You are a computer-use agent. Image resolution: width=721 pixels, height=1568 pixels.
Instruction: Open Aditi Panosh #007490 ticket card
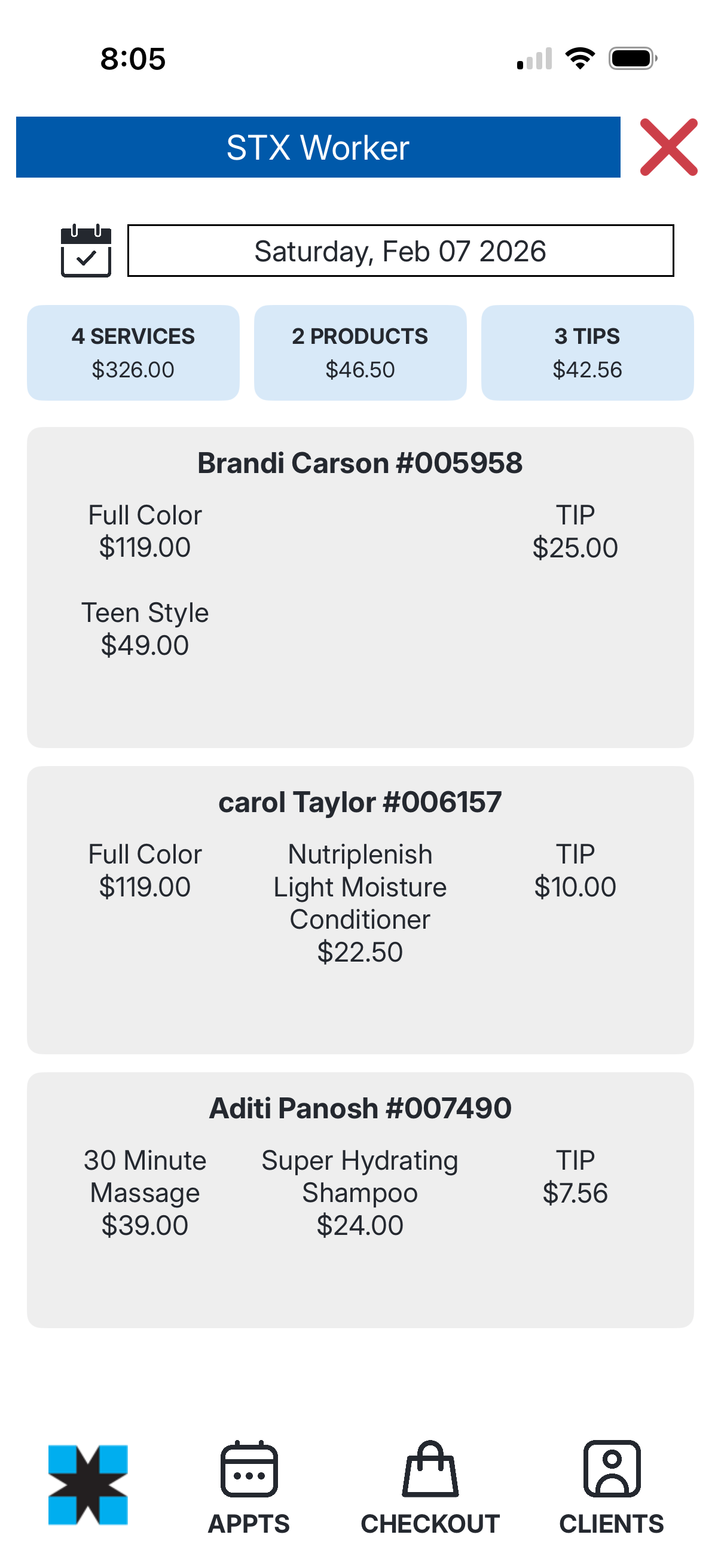[360, 1109]
